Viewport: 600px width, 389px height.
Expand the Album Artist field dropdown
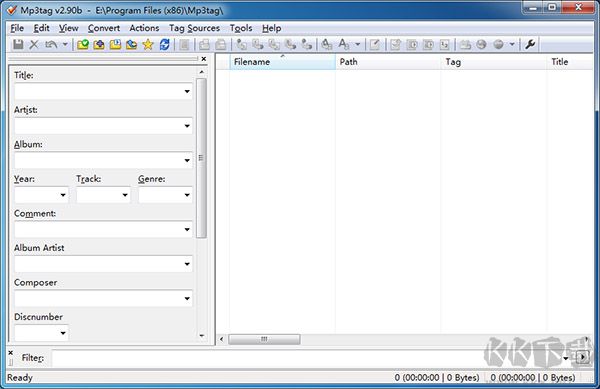point(187,264)
